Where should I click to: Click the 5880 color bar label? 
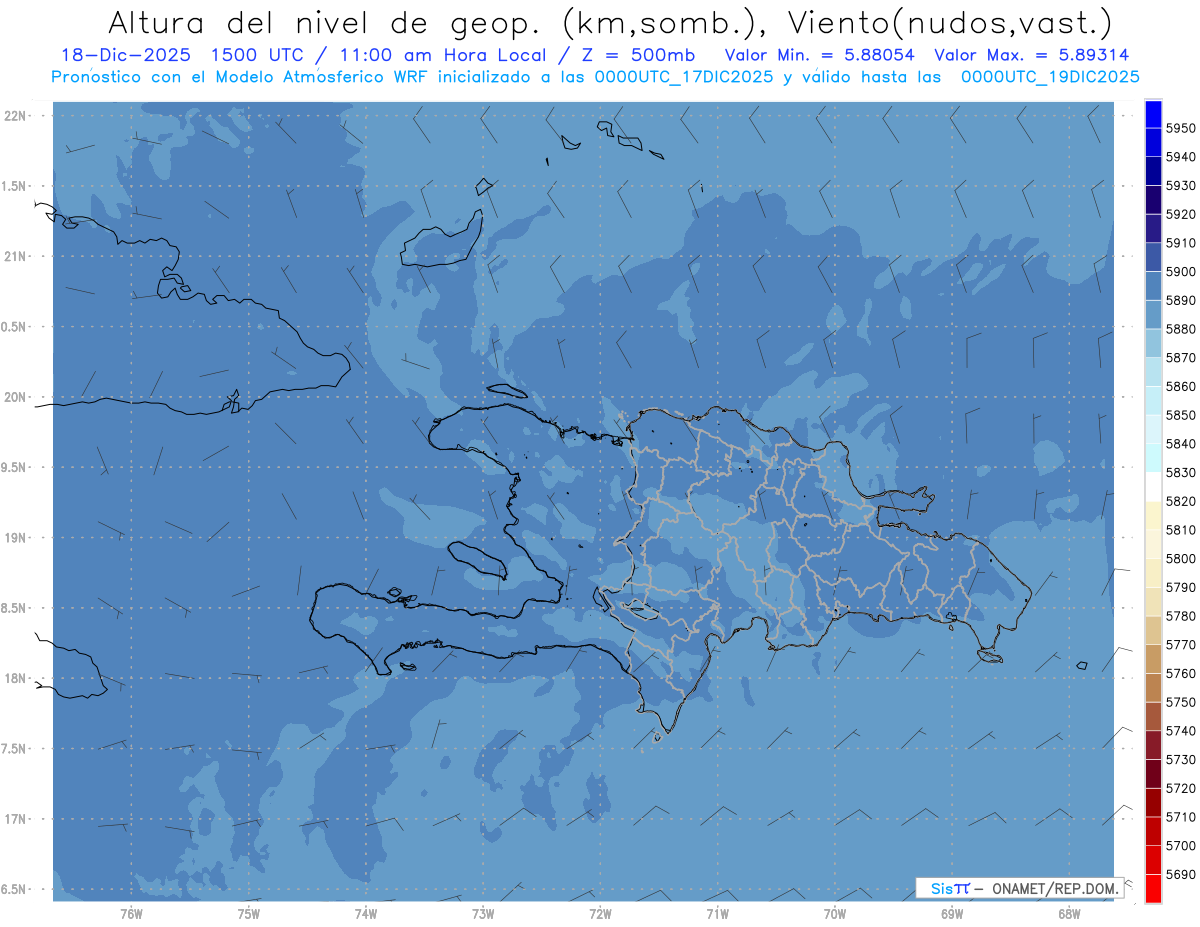(x=1180, y=329)
